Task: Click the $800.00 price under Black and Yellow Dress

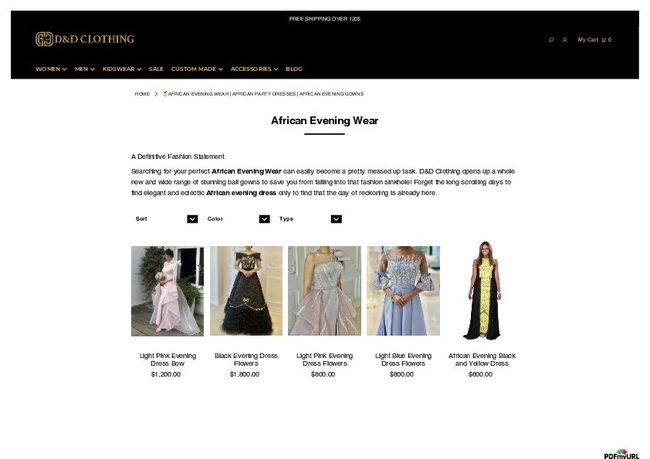Action: click(480, 374)
